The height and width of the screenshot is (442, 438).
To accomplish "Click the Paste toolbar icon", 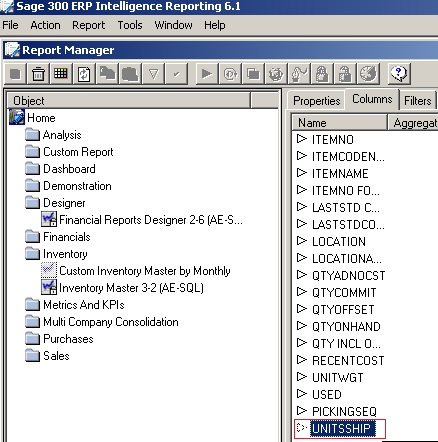I will click(x=130, y=74).
